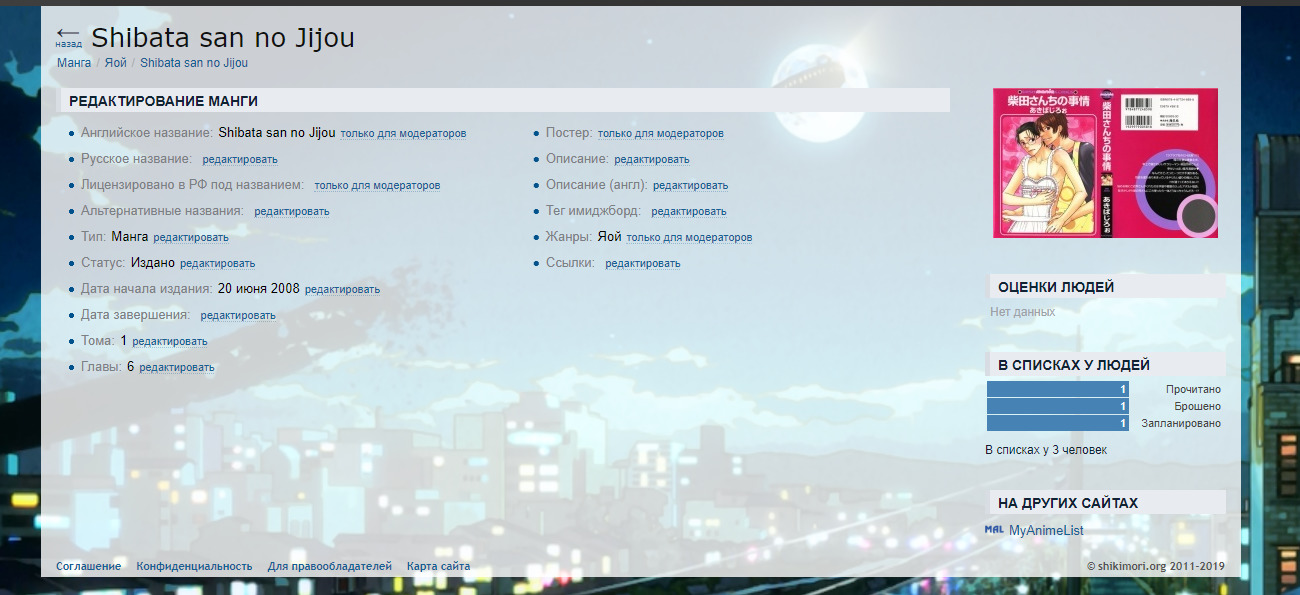This screenshot has width=1300, height=595.
Task: Edit the Дата начала издания date
Action: point(342,290)
